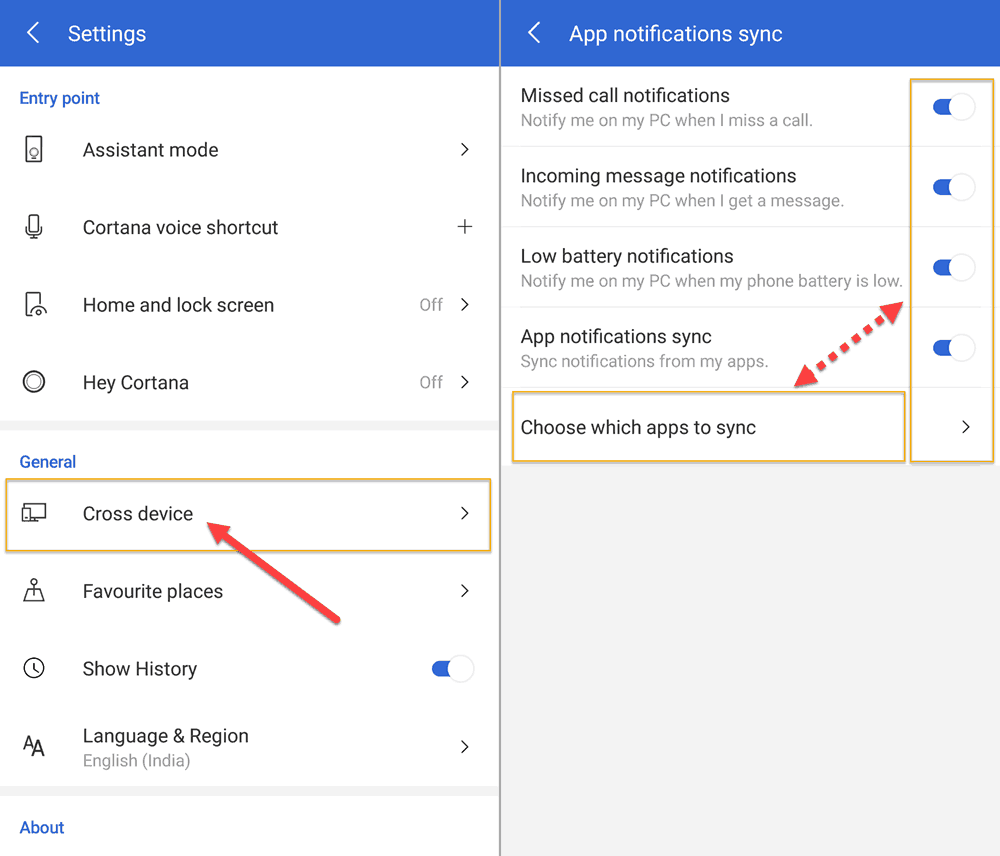Tap Low battery notifications title
Viewport: 1000px width, 856px height.
point(627,256)
